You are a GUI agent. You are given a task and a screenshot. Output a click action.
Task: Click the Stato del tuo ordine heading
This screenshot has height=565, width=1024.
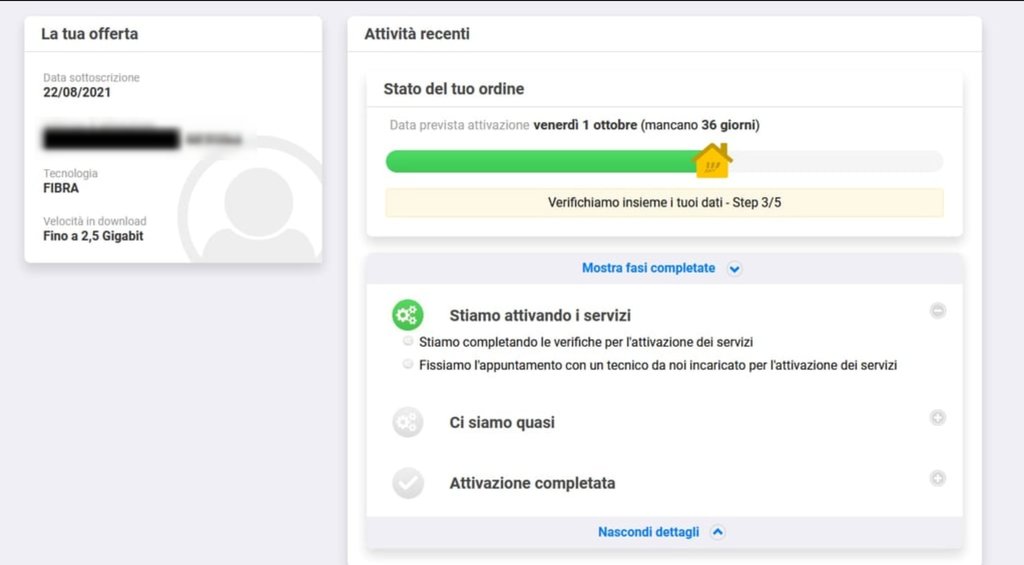[x=454, y=89]
